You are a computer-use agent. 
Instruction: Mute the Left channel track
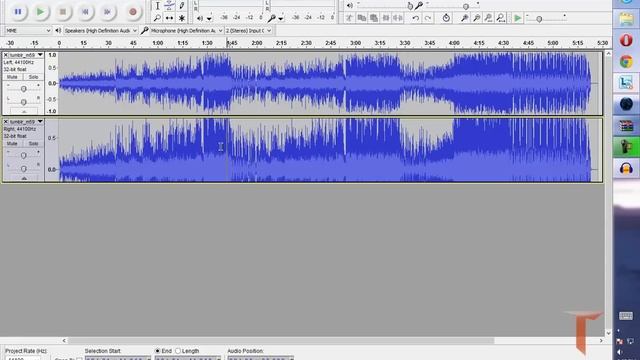(12, 77)
